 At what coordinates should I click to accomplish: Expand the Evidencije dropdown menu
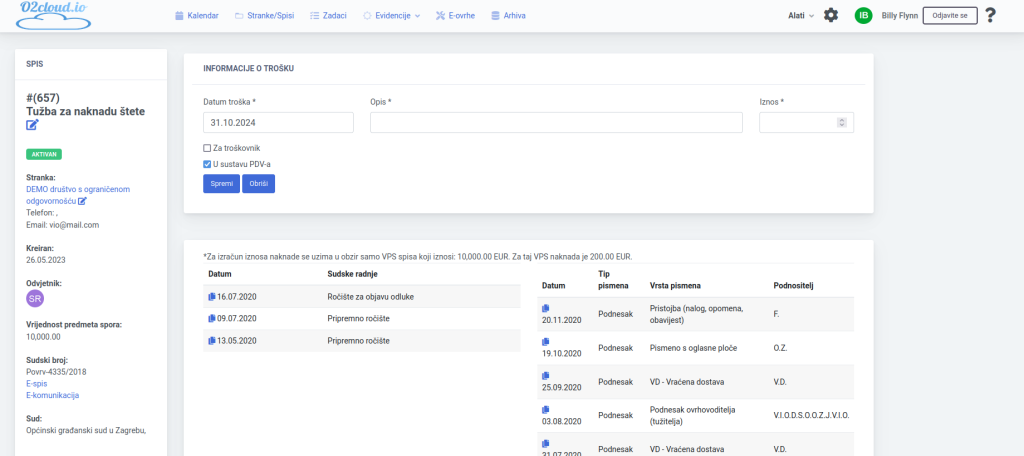tap(392, 16)
